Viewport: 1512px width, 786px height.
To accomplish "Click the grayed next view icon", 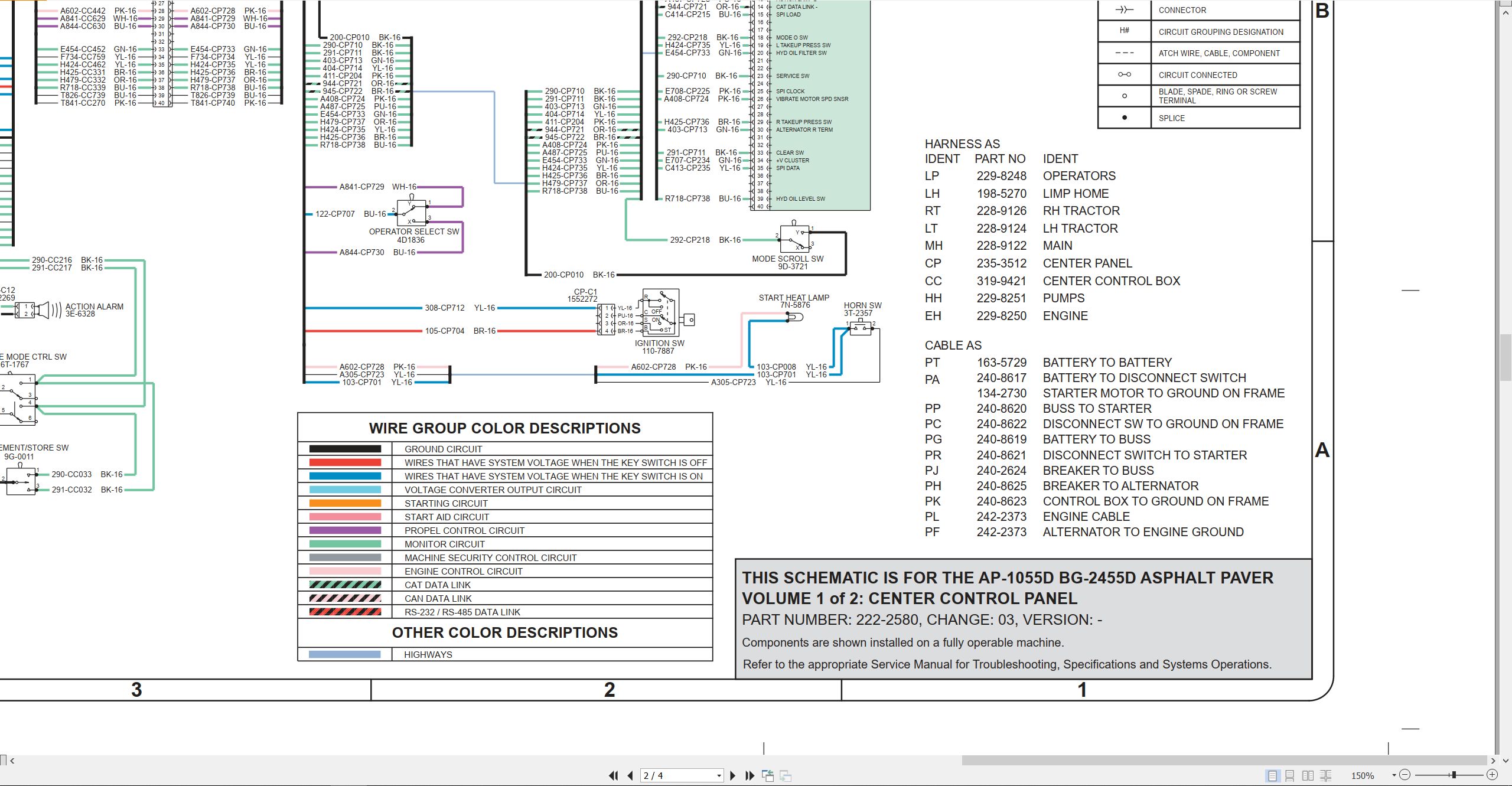I will pos(786,775).
